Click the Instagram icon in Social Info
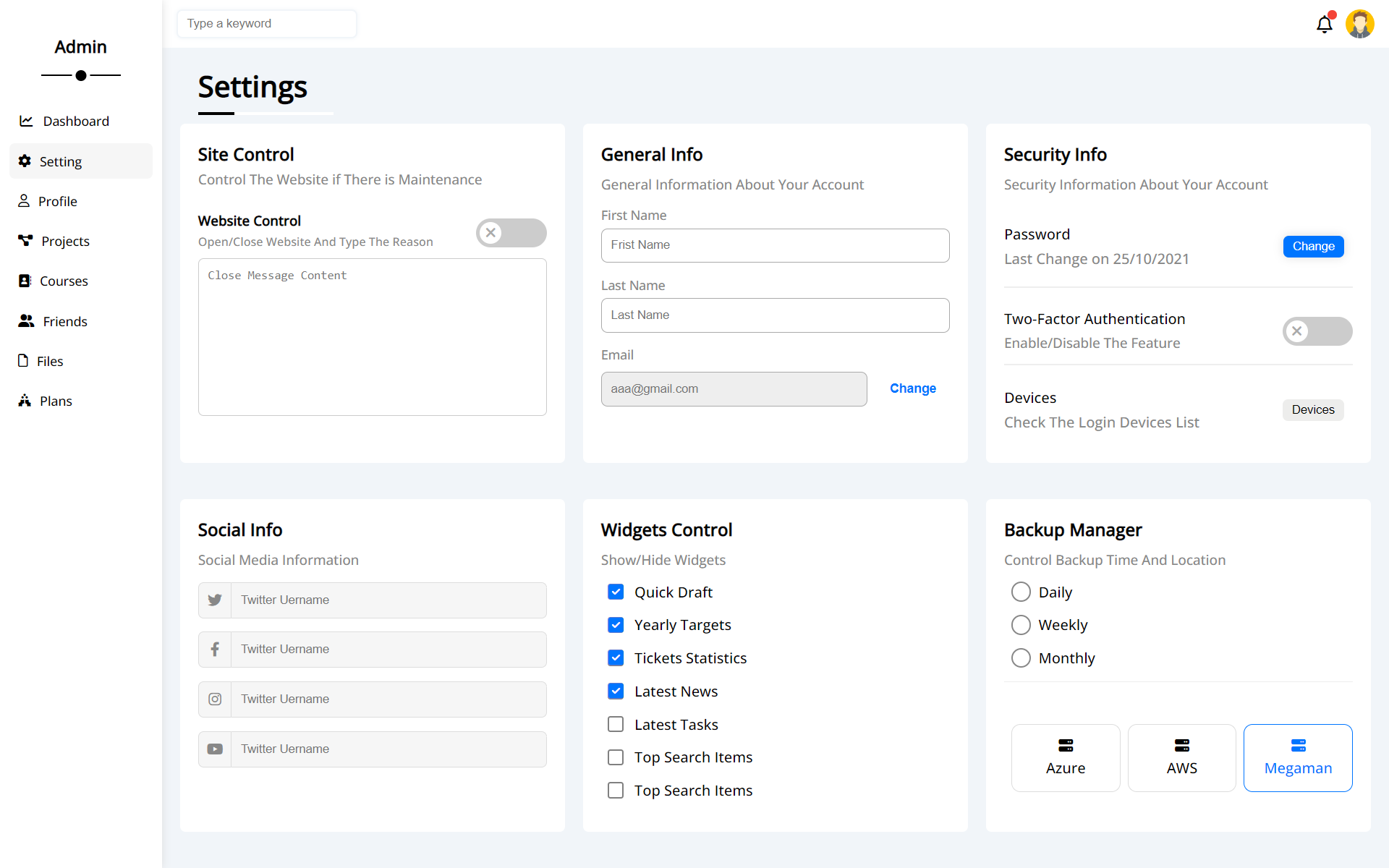This screenshot has width=1389, height=868. pos(214,699)
